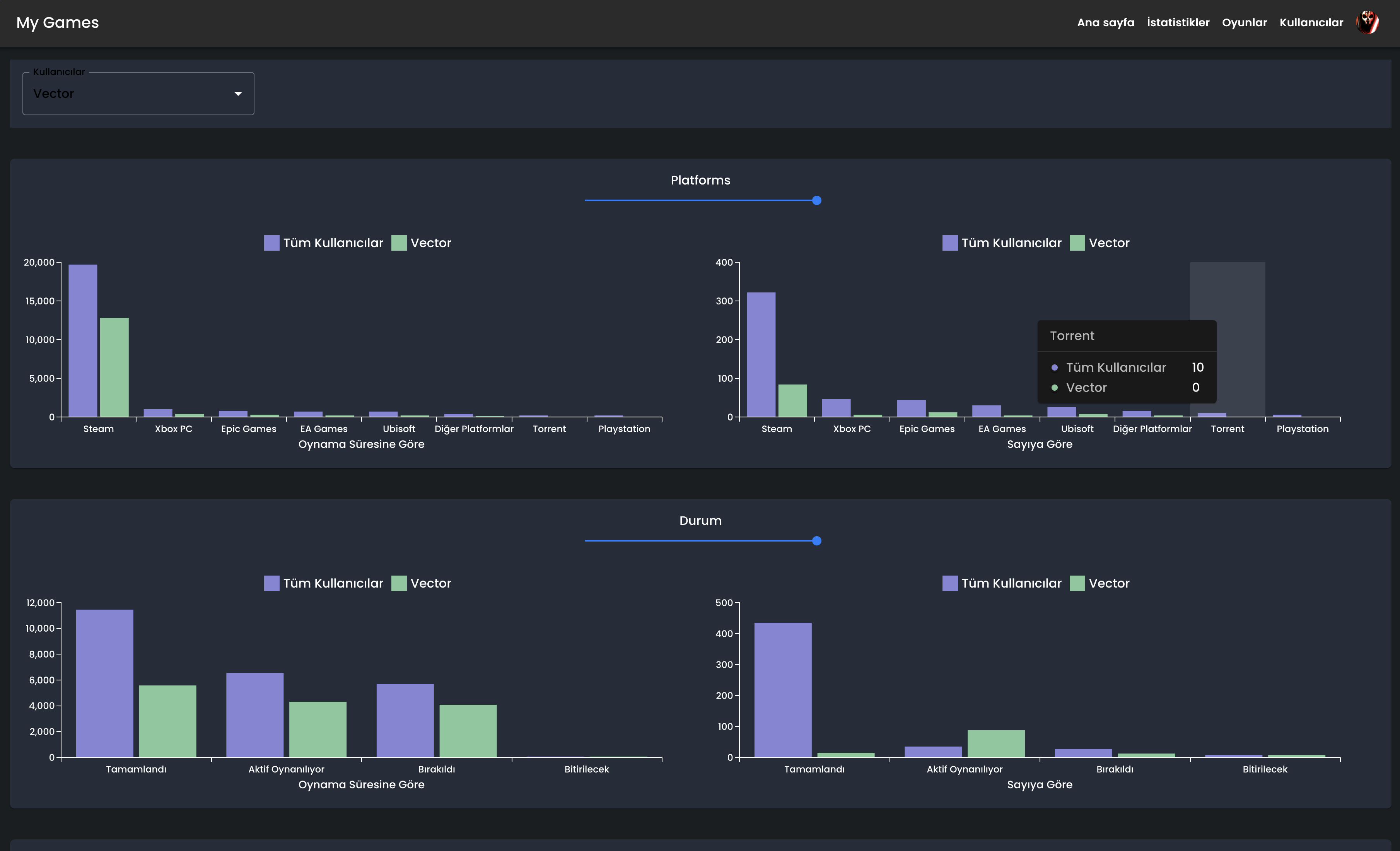This screenshot has width=1400, height=851.
Task: Click Bırakıldı green bar in Durum playtime chart
Action: [468, 731]
